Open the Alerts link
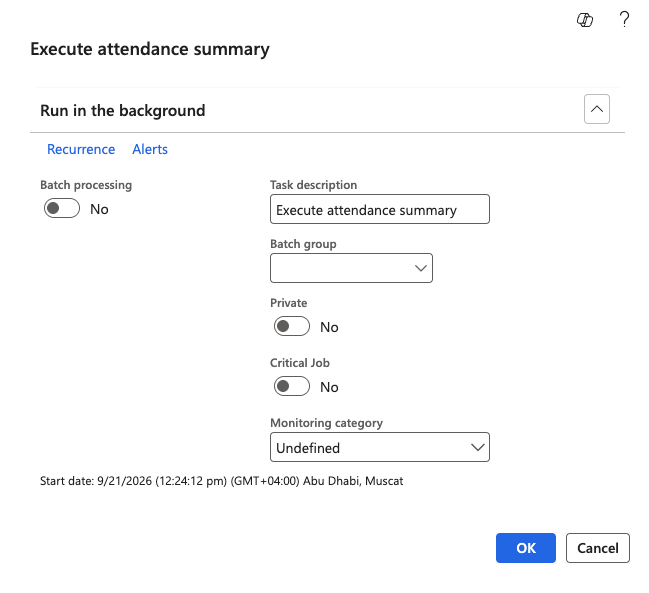649x593 pixels. pos(150,149)
